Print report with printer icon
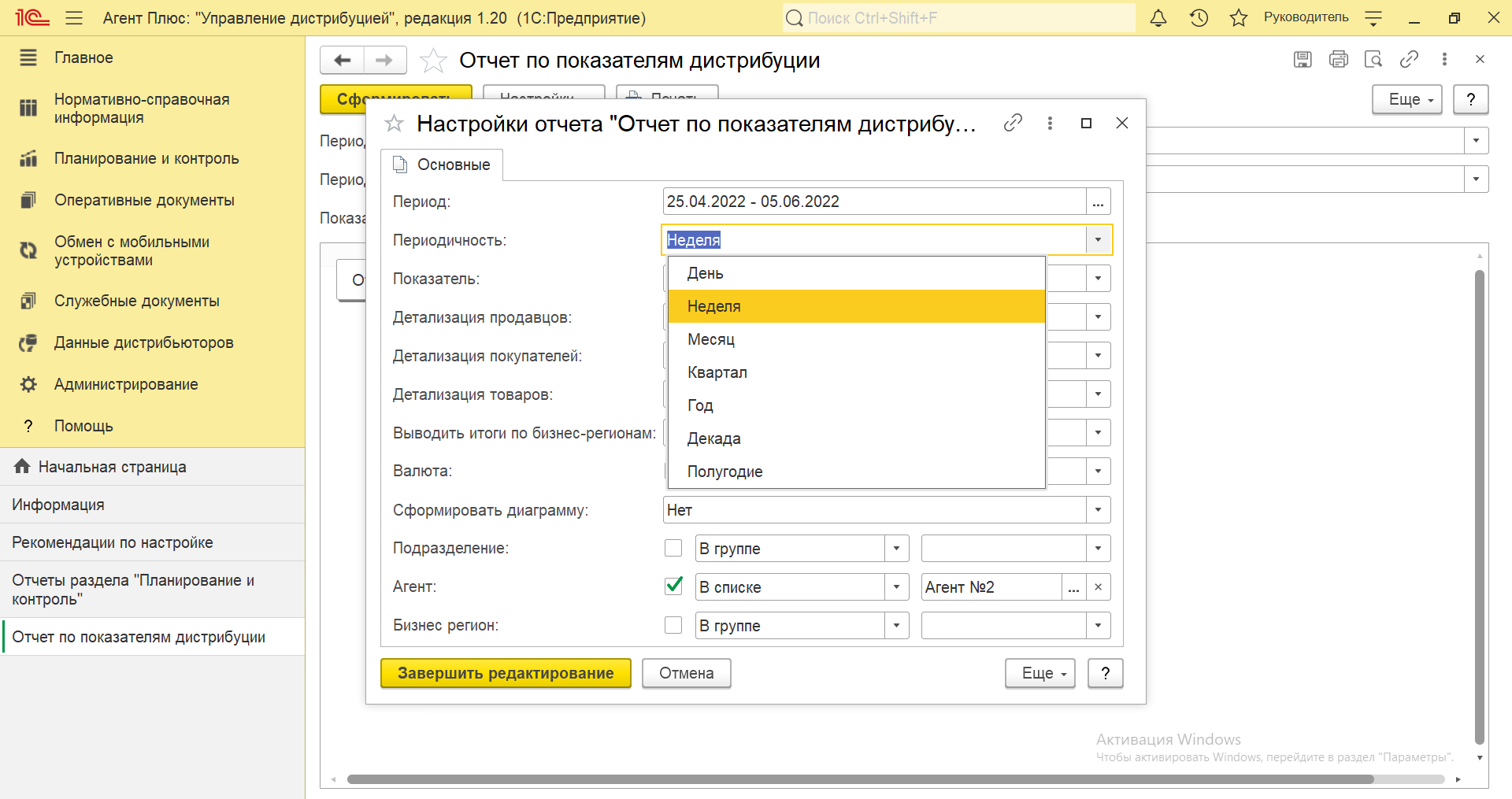 click(x=1338, y=59)
